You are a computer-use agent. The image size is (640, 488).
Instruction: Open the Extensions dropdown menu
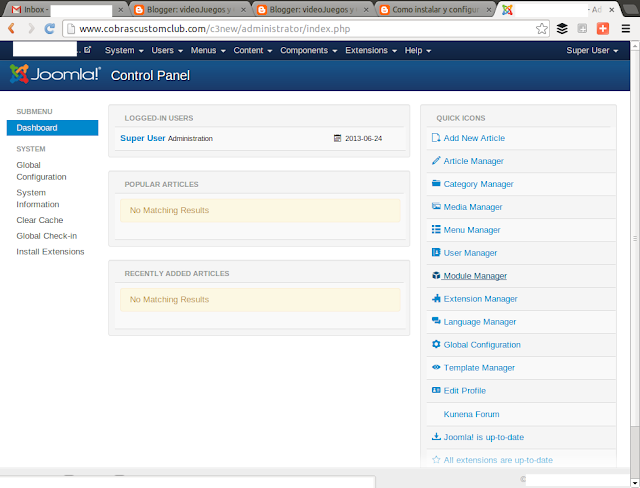(371, 50)
